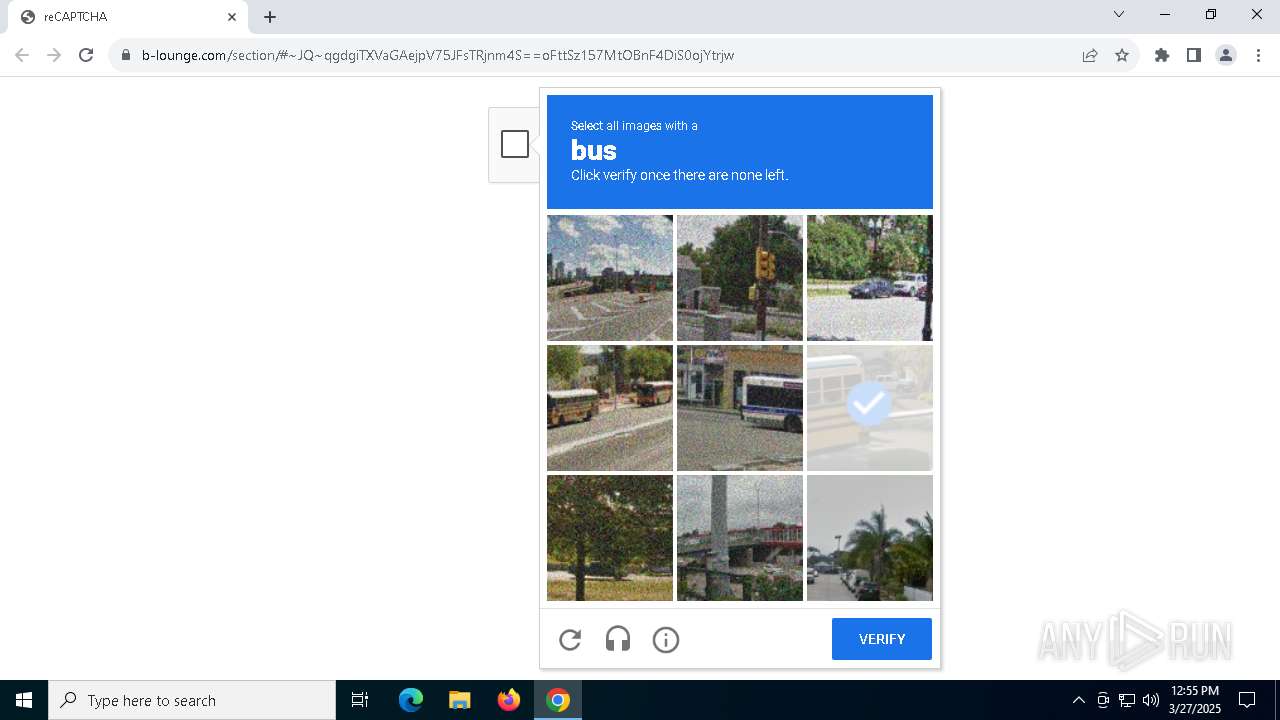Switch to Chrome in taskbar
The height and width of the screenshot is (720, 1280).
click(x=558, y=700)
